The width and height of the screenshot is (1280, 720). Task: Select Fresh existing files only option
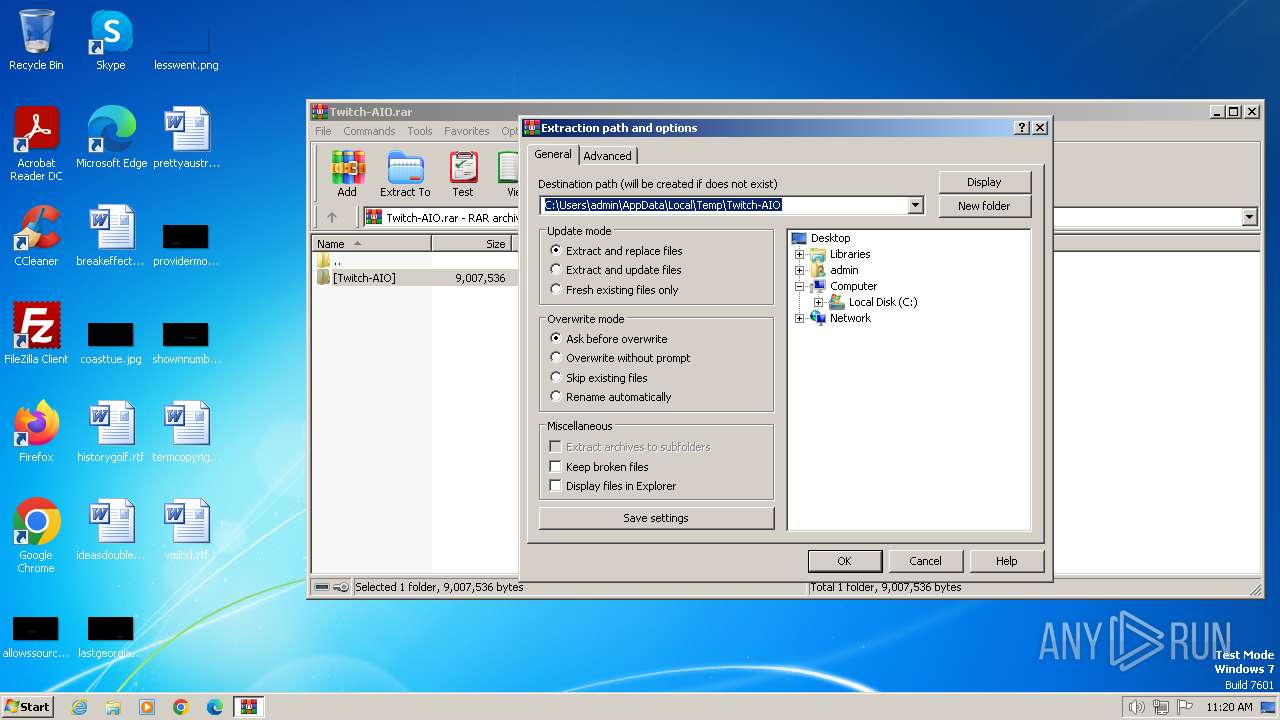[x=556, y=290]
